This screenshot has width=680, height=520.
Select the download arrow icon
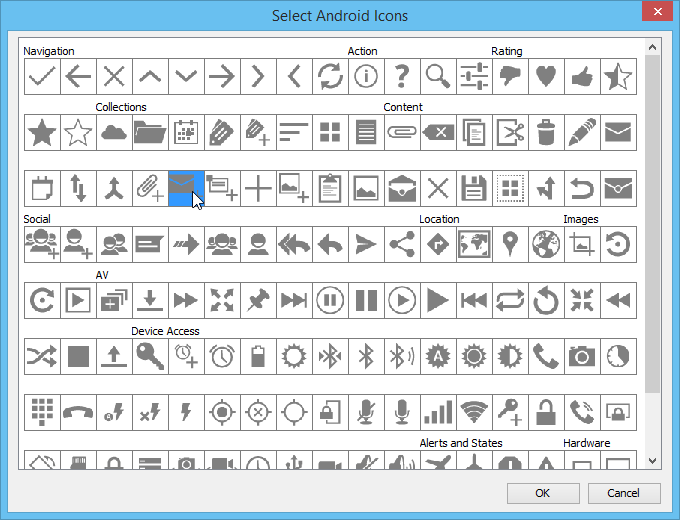tap(150, 300)
